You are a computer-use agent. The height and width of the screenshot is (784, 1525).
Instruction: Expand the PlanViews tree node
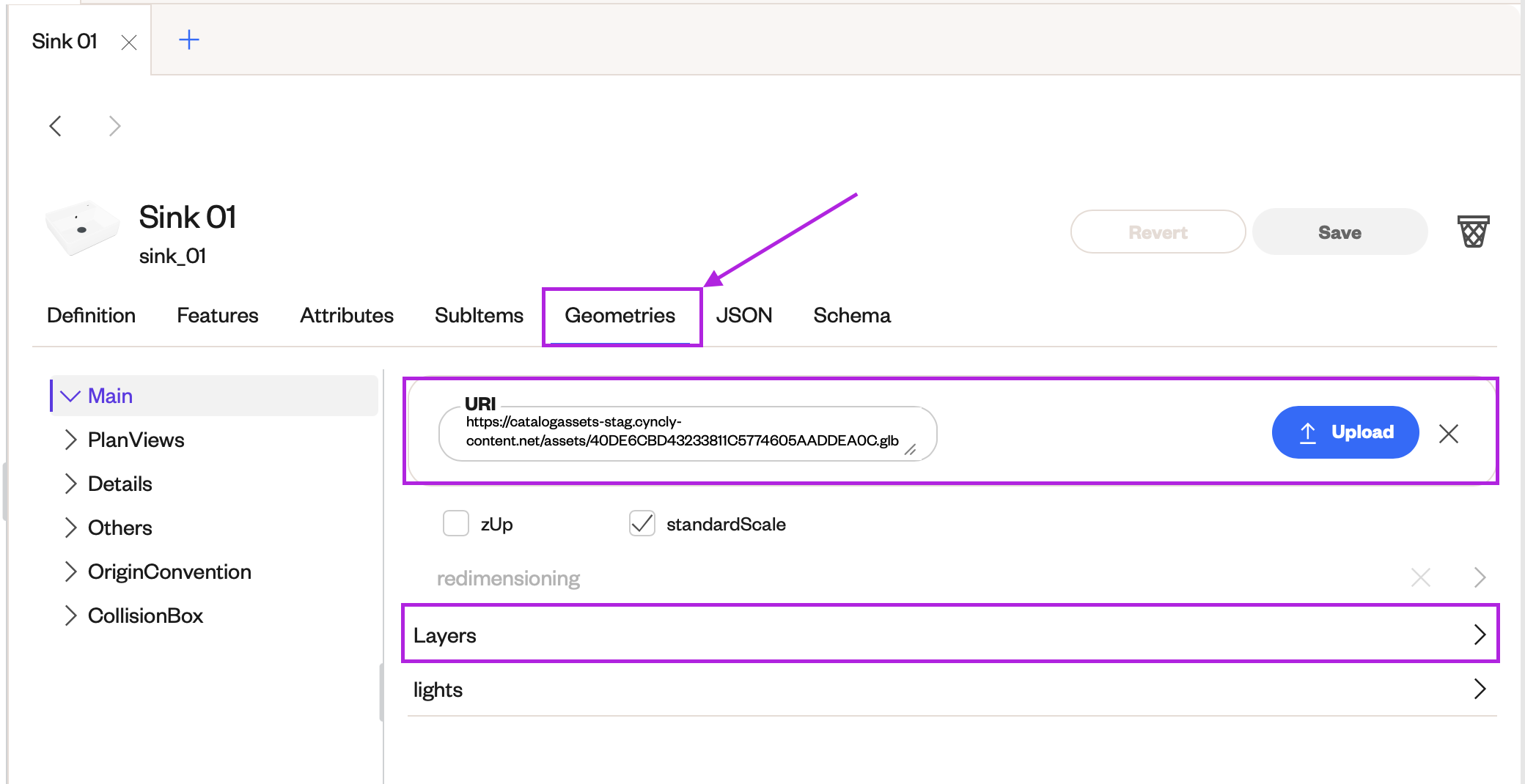click(x=70, y=440)
